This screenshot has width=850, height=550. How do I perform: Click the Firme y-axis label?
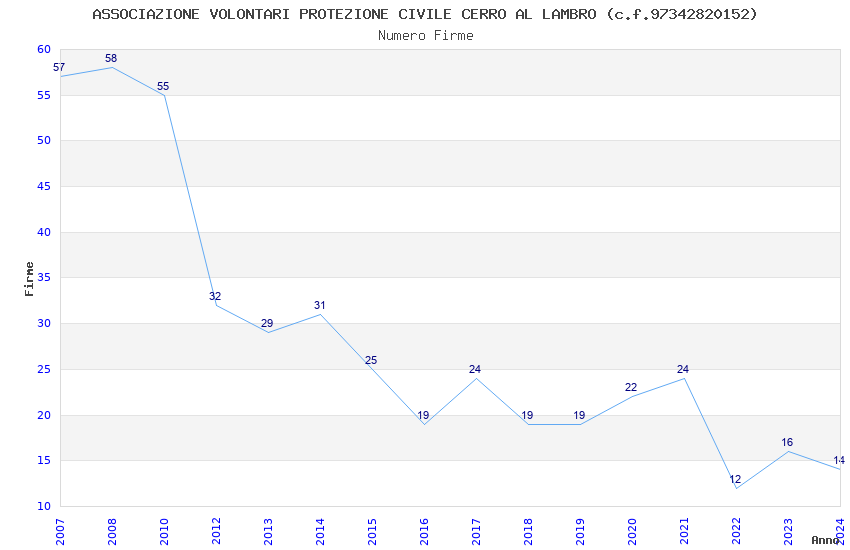29,279
